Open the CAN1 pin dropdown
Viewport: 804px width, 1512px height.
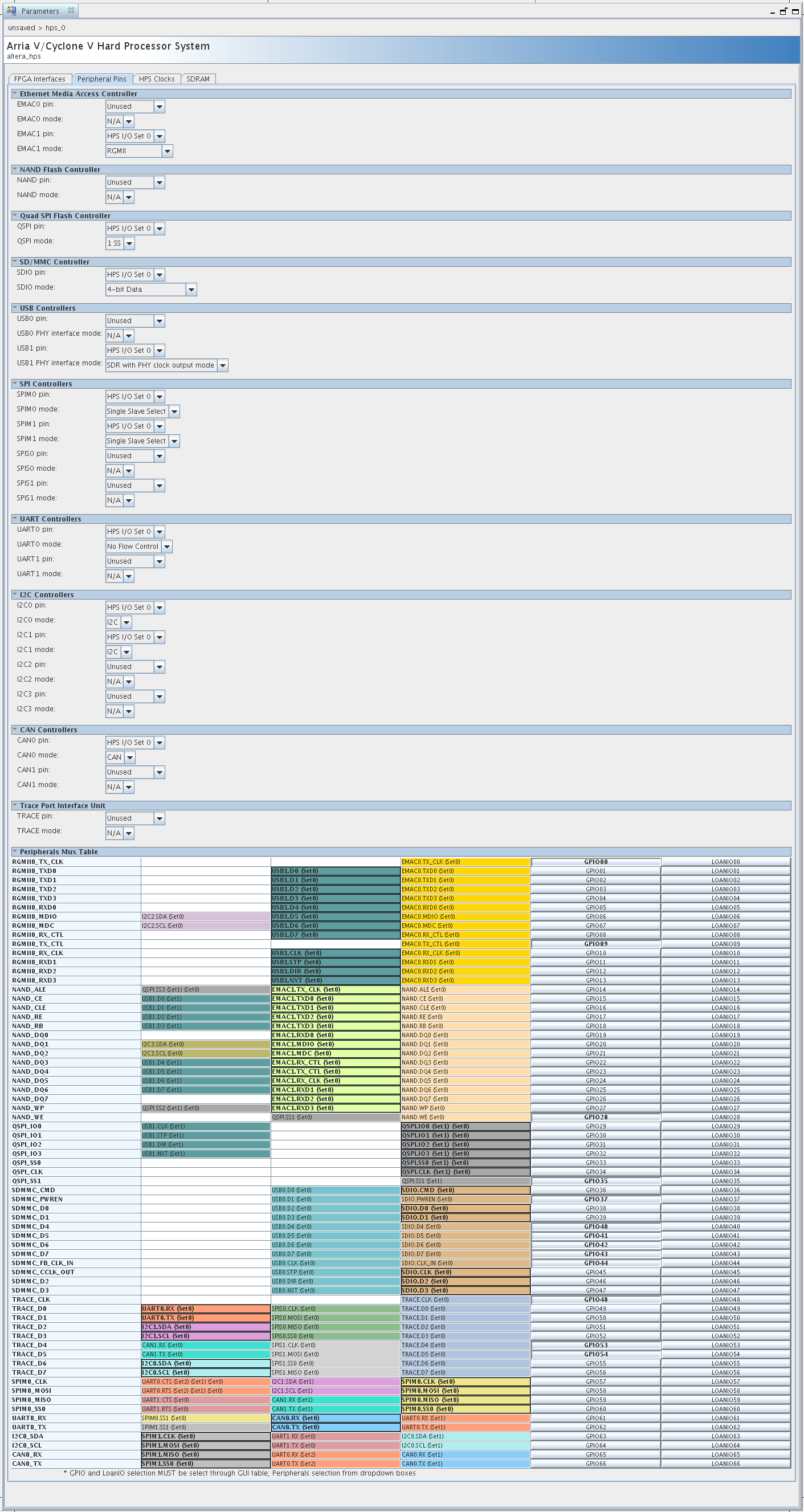tap(135, 772)
